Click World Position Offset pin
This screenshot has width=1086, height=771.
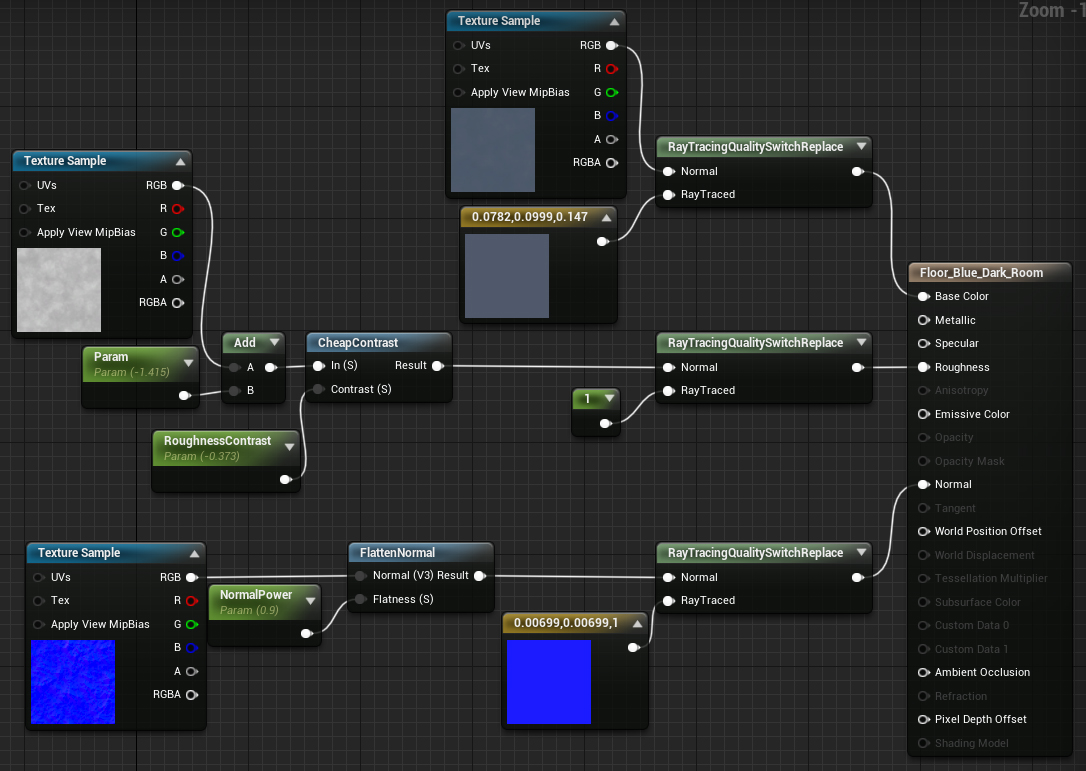pyautogui.click(x=923, y=531)
